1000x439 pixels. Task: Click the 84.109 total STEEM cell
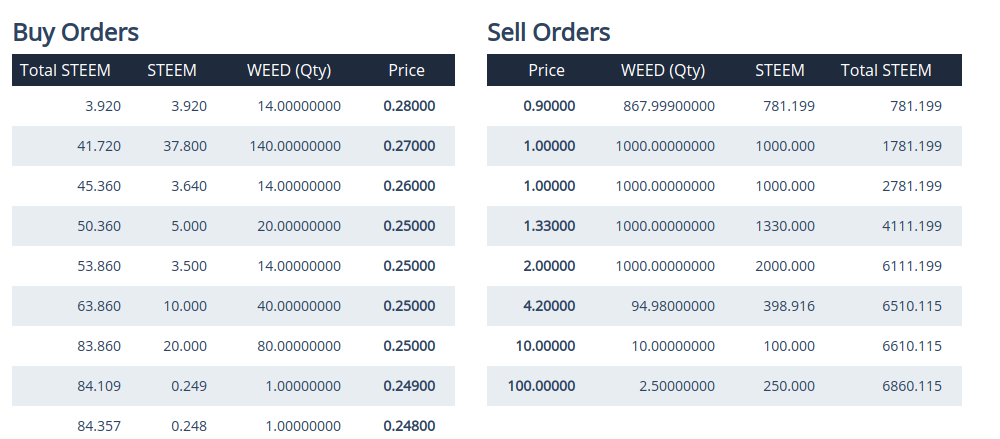(x=99, y=386)
